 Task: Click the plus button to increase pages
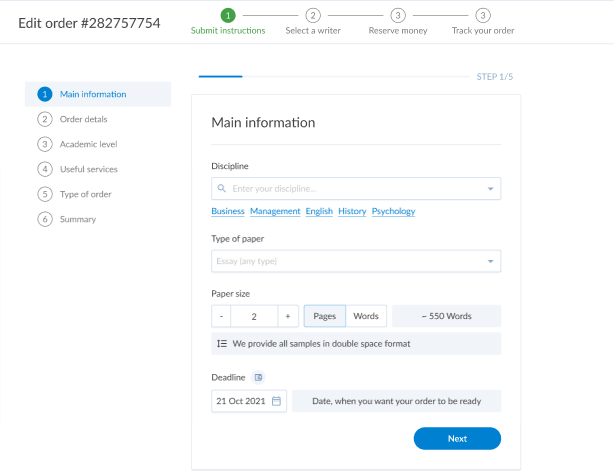click(287, 316)
